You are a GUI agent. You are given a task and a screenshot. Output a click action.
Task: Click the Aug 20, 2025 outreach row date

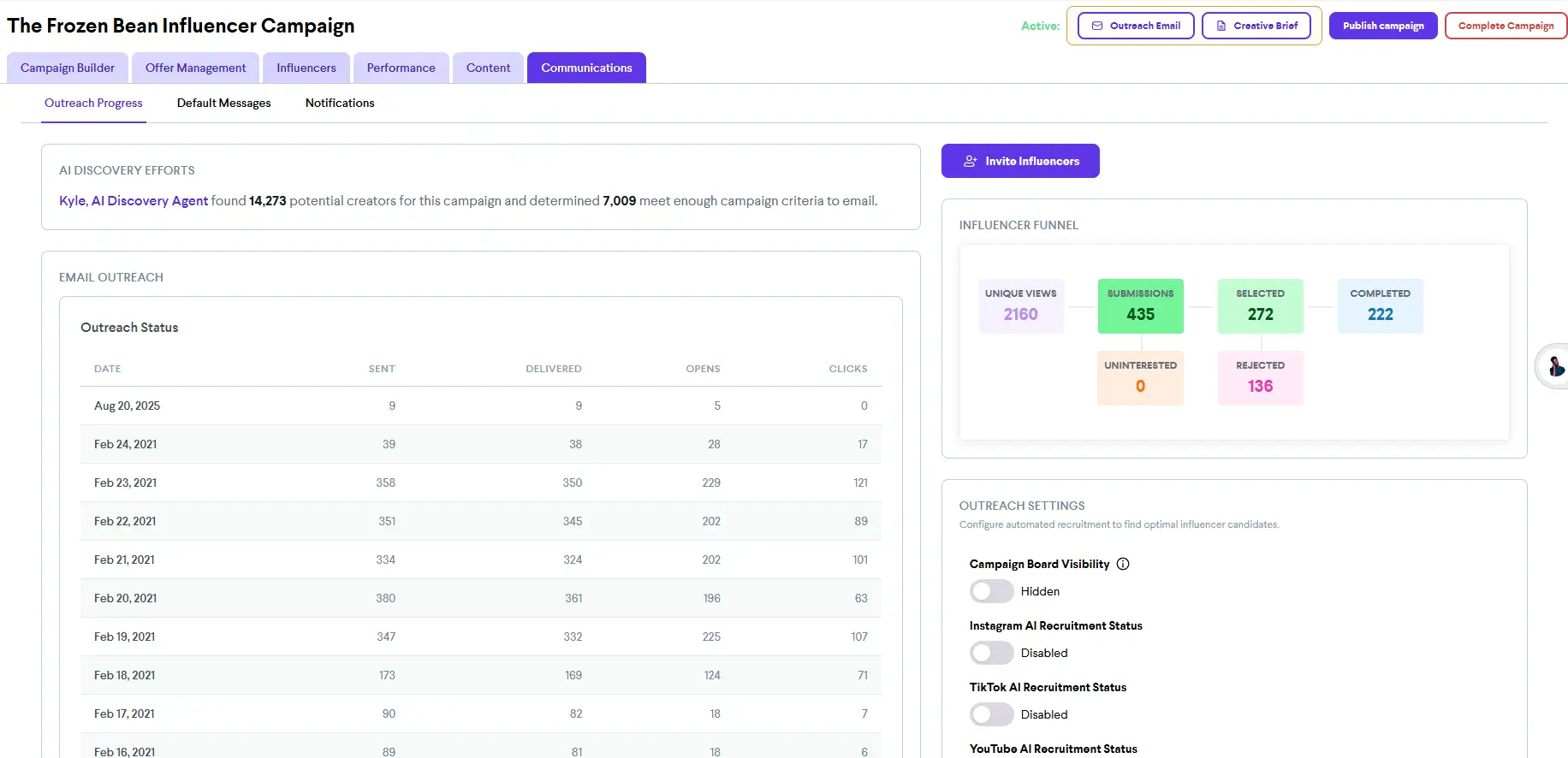pos(127,406)
